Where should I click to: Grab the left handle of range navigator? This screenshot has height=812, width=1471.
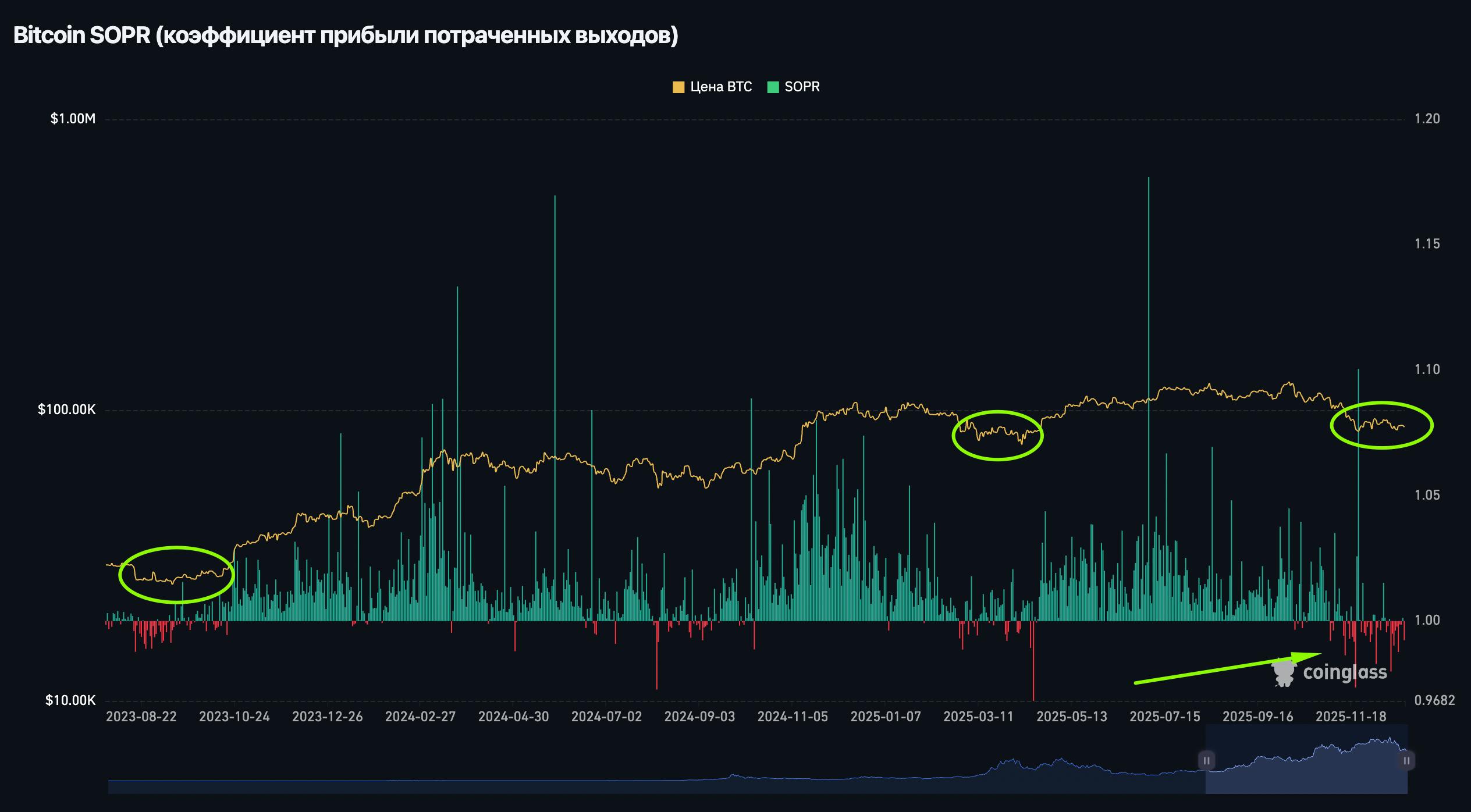[1206, 760]
